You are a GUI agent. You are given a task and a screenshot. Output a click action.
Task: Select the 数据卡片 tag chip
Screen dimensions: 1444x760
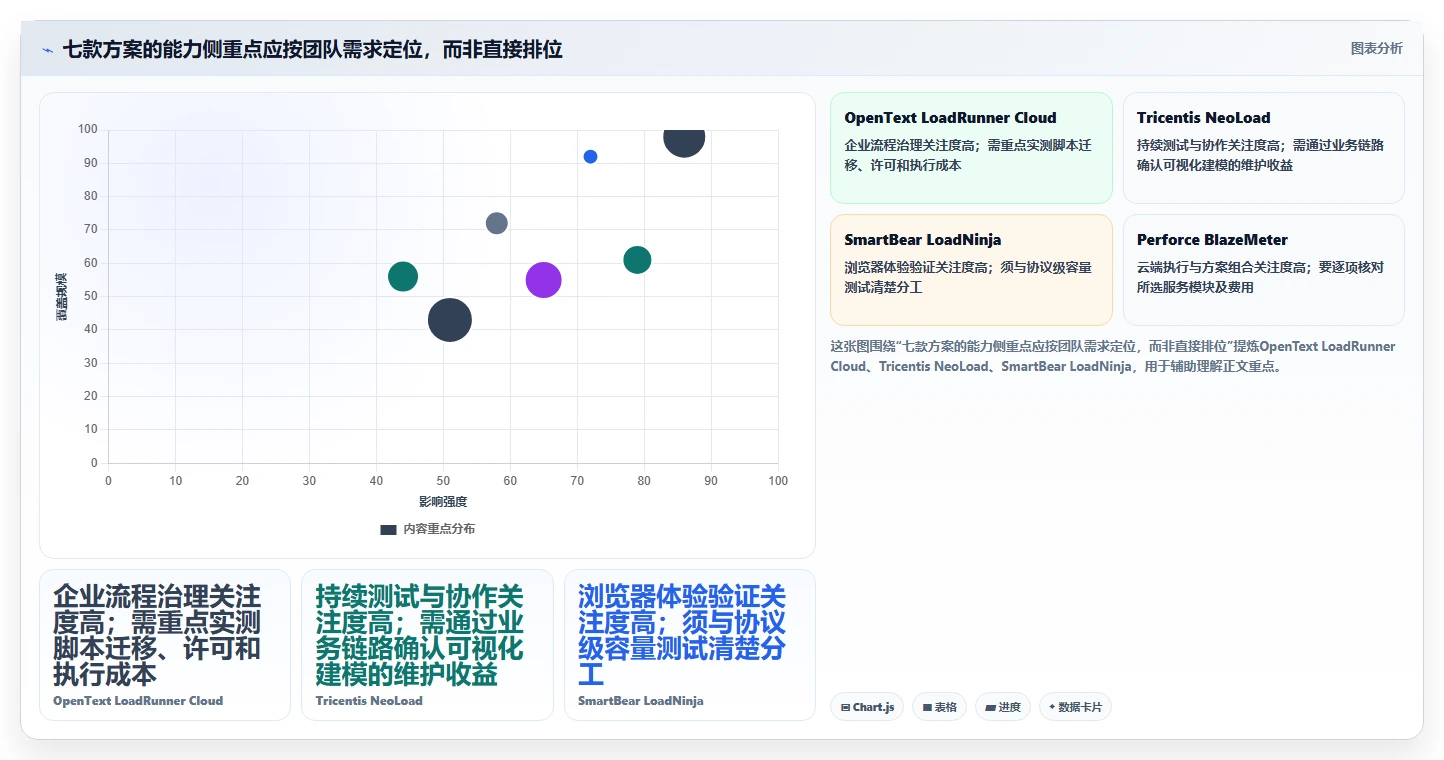[x=1075, y=707]
